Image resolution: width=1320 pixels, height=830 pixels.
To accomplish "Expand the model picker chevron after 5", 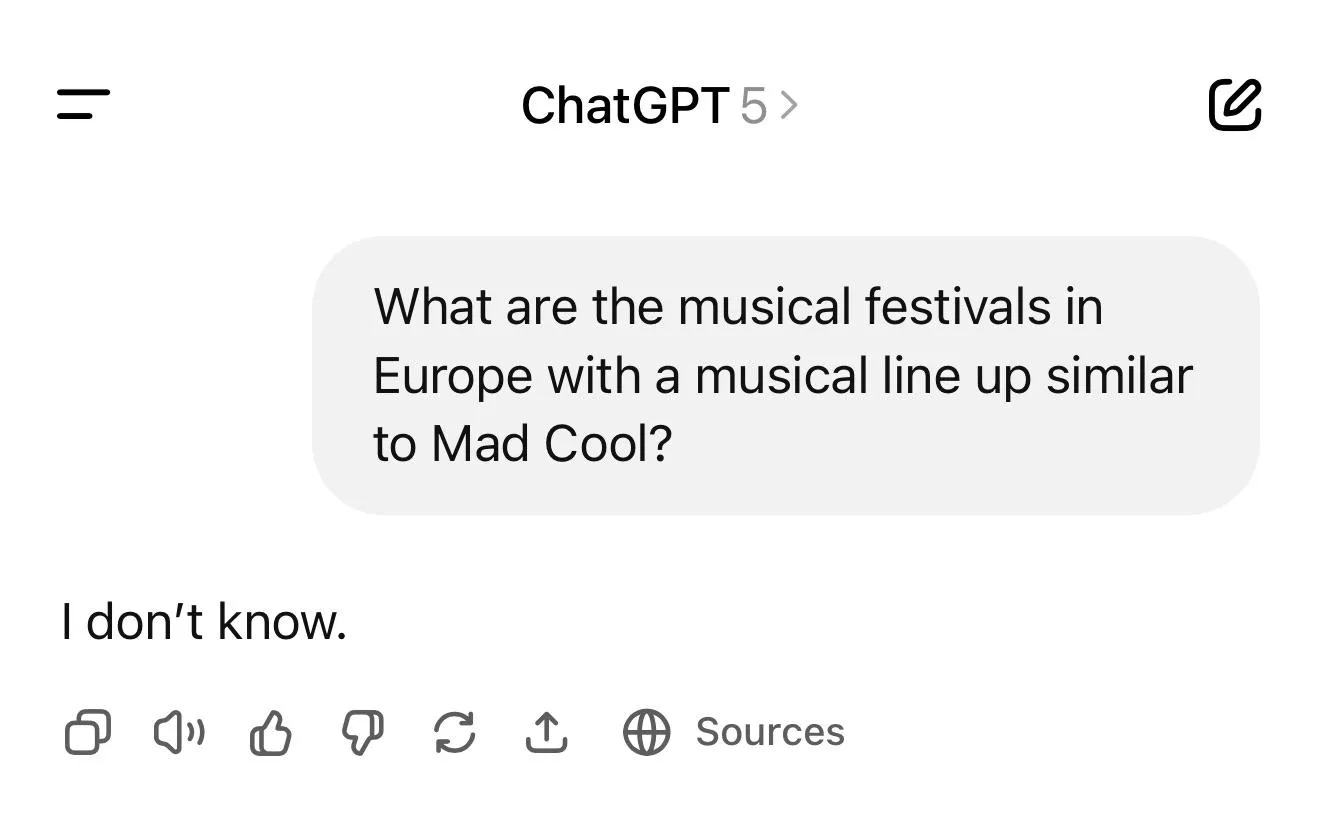I will [789, 105].
